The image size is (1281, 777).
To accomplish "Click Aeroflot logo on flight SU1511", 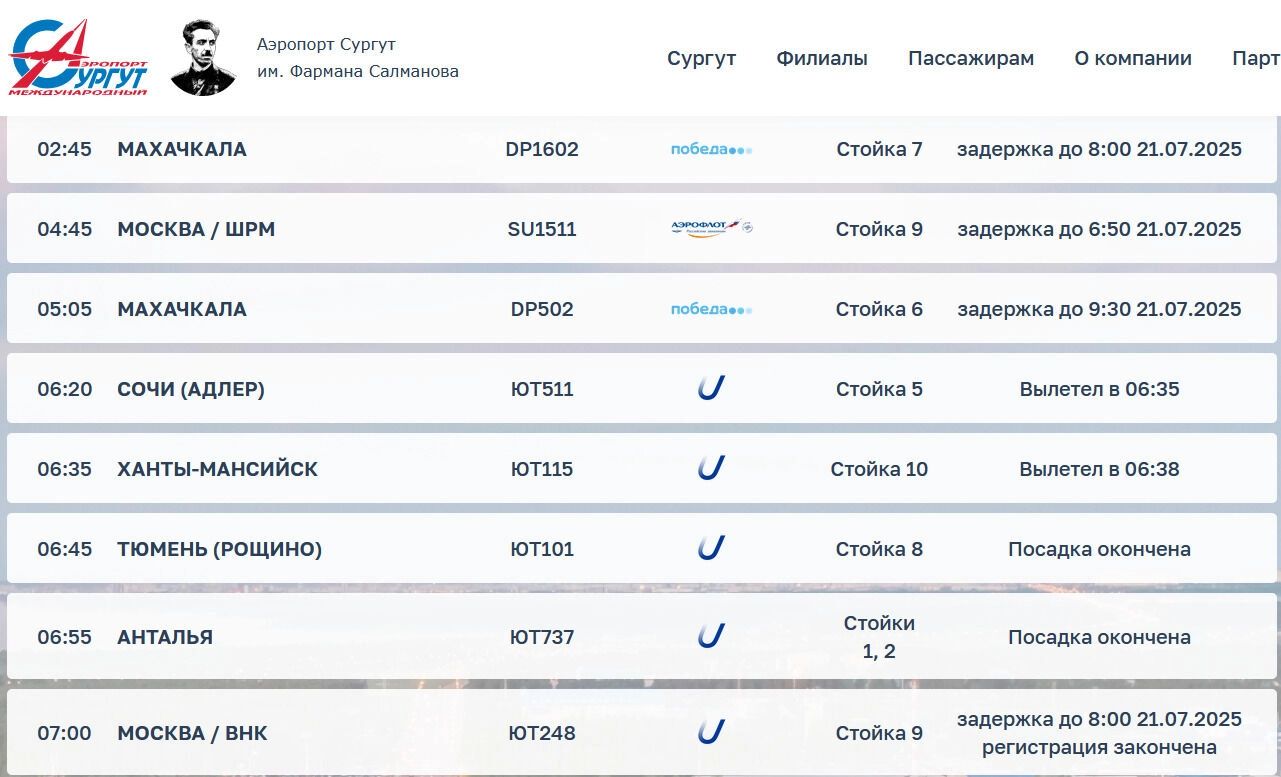I will [x=711, y=229].
